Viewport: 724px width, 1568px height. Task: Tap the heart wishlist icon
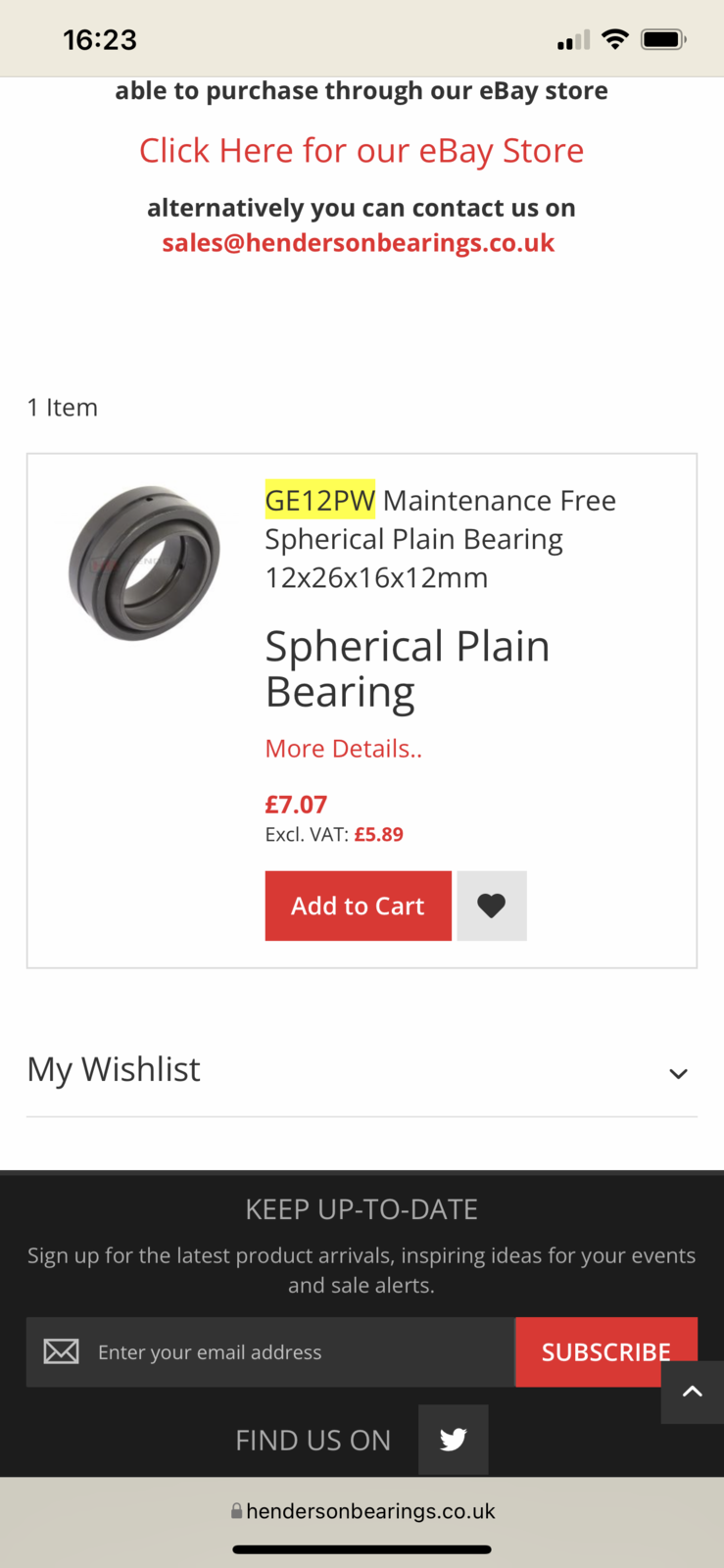[x=492, y=906]
